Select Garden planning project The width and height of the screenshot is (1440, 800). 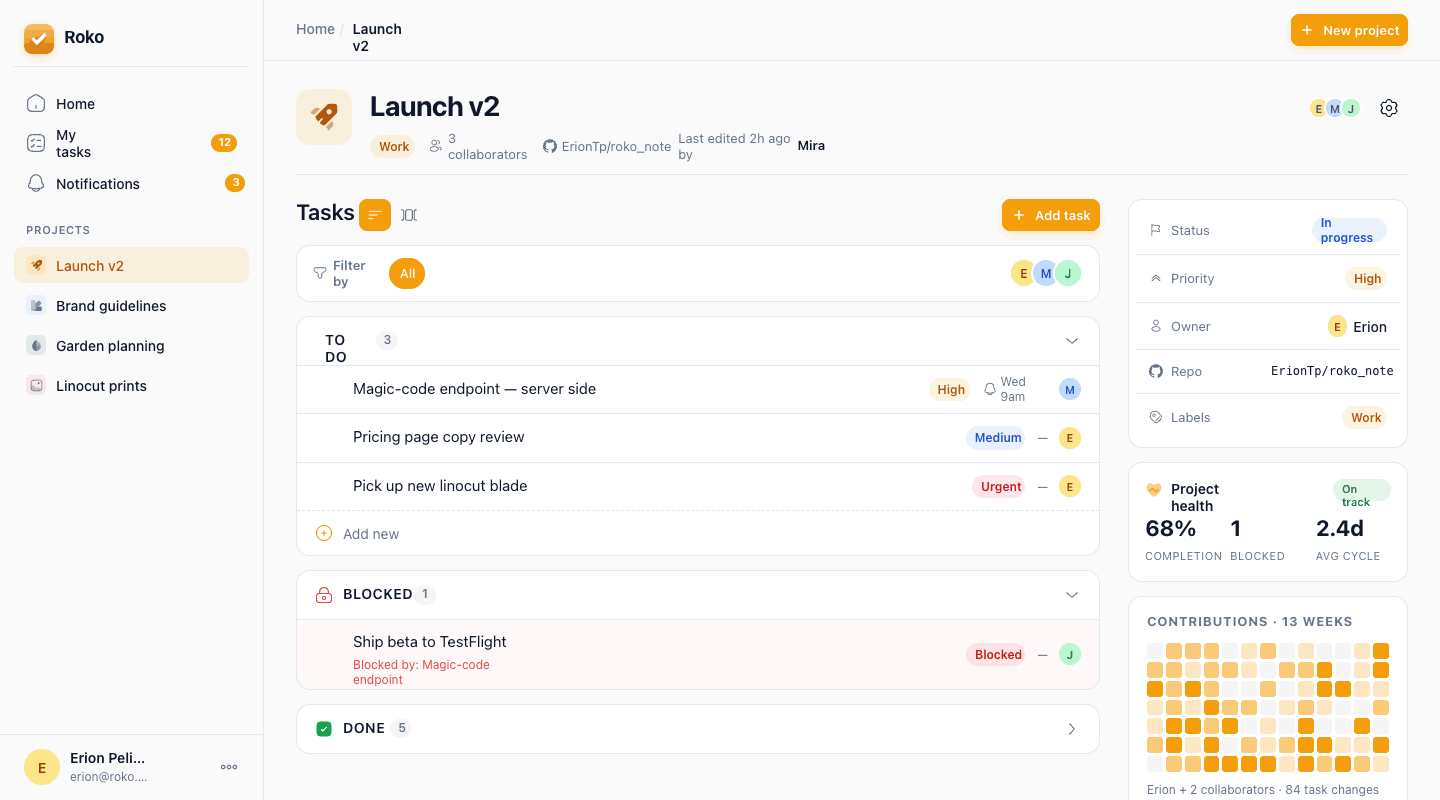(131, 345)
